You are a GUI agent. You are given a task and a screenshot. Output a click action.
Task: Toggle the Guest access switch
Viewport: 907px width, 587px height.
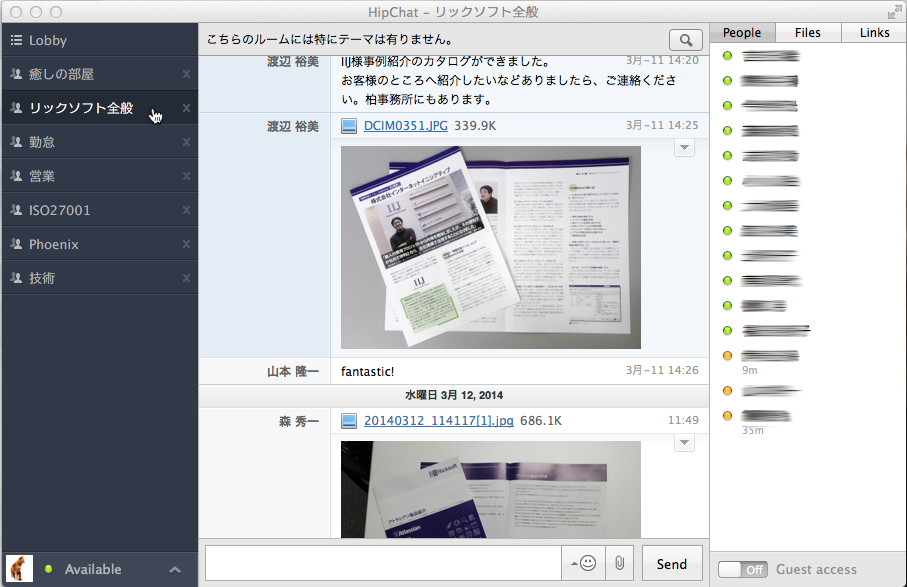pos(743,570)
